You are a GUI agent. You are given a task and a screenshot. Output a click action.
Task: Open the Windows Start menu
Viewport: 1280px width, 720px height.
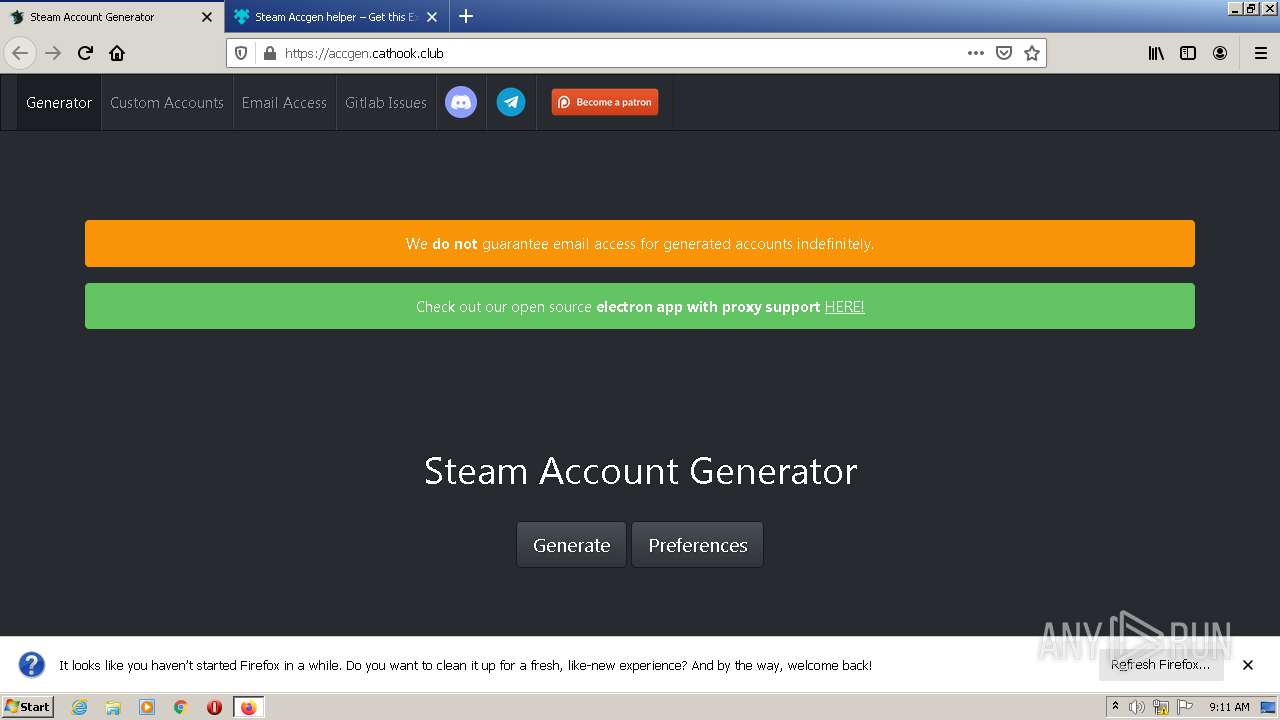[x=28, y=707]
